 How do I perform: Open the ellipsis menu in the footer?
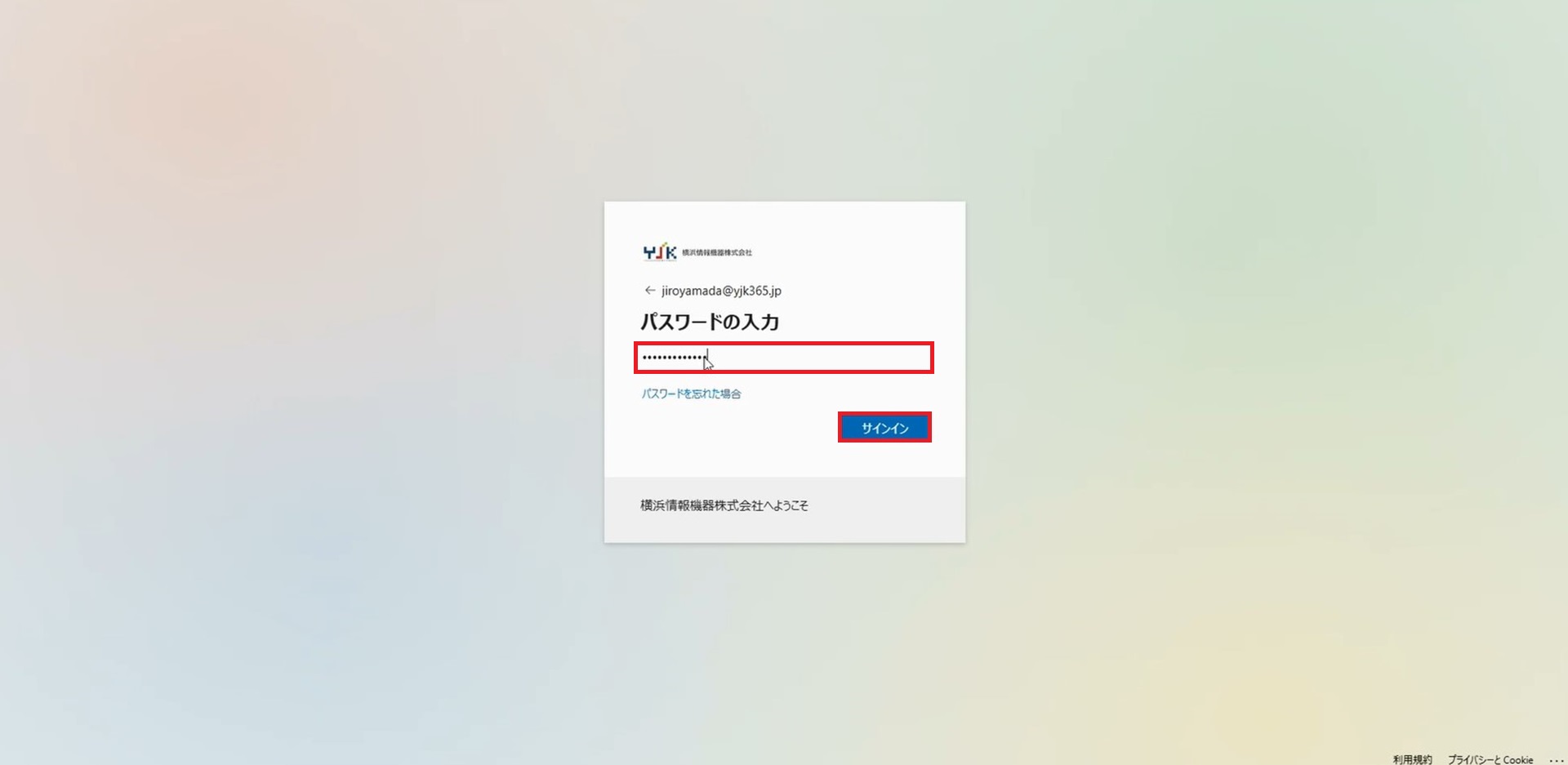[1556, 760]
